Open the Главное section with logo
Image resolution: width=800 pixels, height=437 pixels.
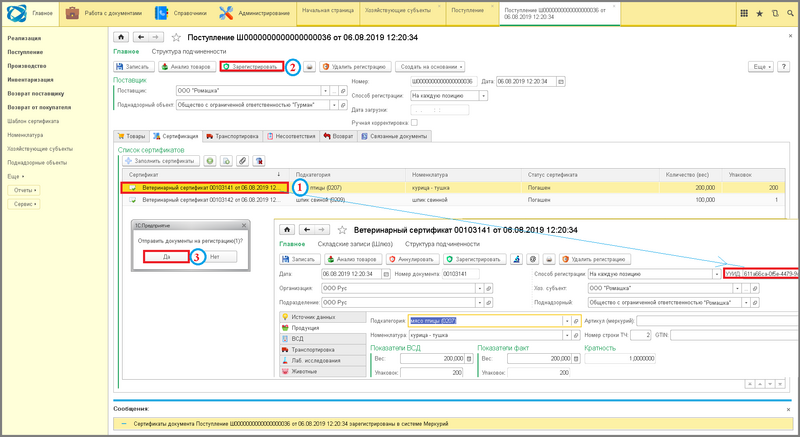pyautogui.click(x=30, y=13)
